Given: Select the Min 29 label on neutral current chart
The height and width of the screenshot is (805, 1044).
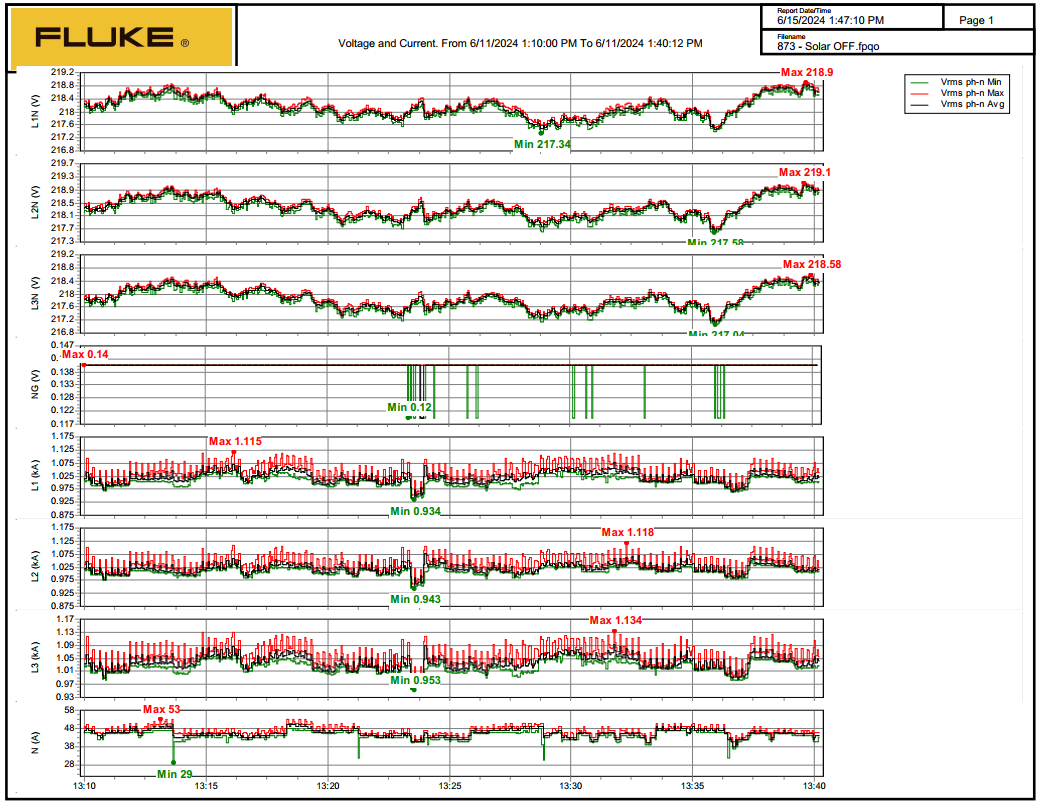Looking at the screenshot, I should pos(174,773).
